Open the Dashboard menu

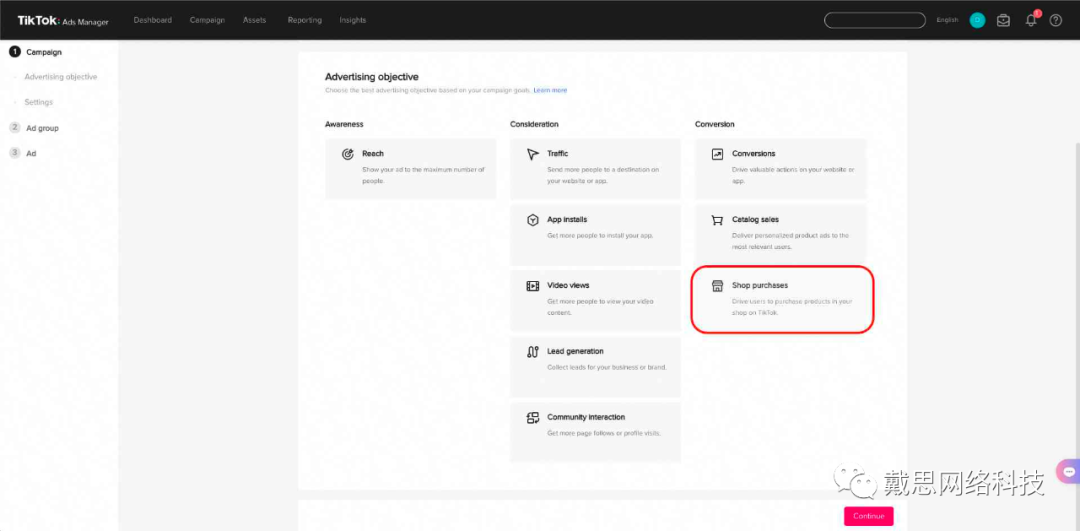(153, 20)
